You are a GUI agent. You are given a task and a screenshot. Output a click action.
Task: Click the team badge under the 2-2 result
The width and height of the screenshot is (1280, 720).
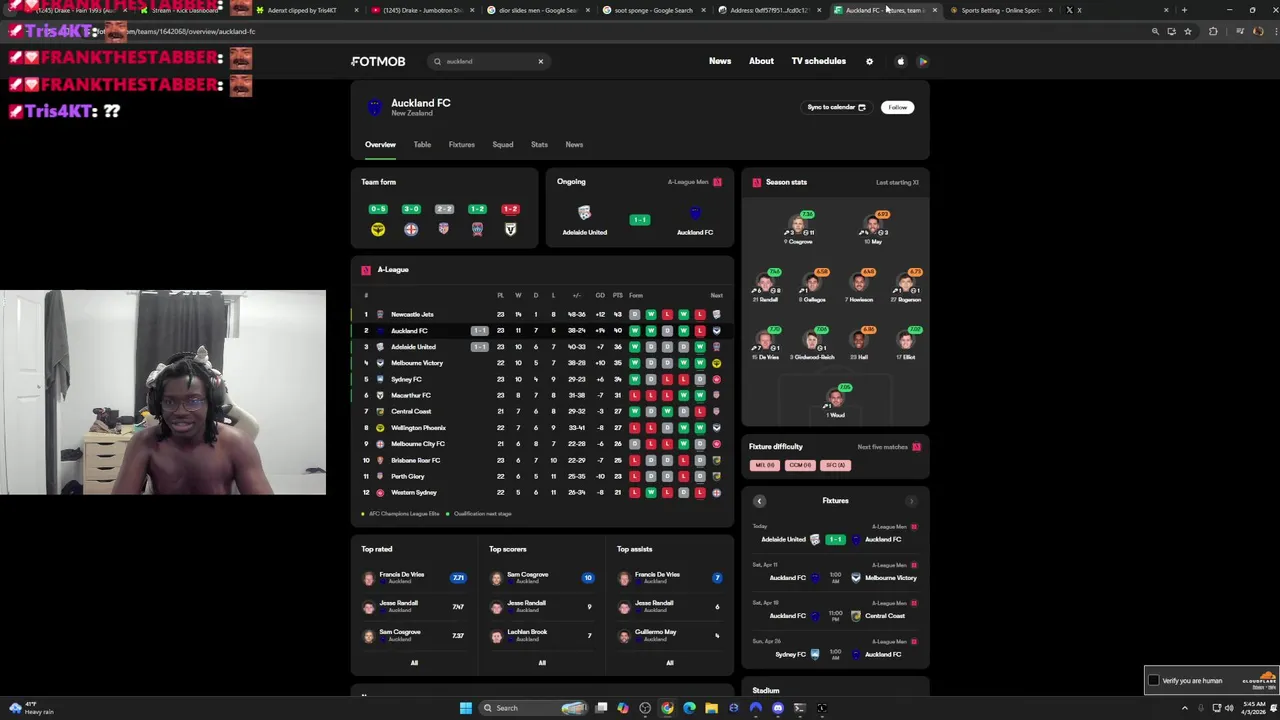pos(444,229)
